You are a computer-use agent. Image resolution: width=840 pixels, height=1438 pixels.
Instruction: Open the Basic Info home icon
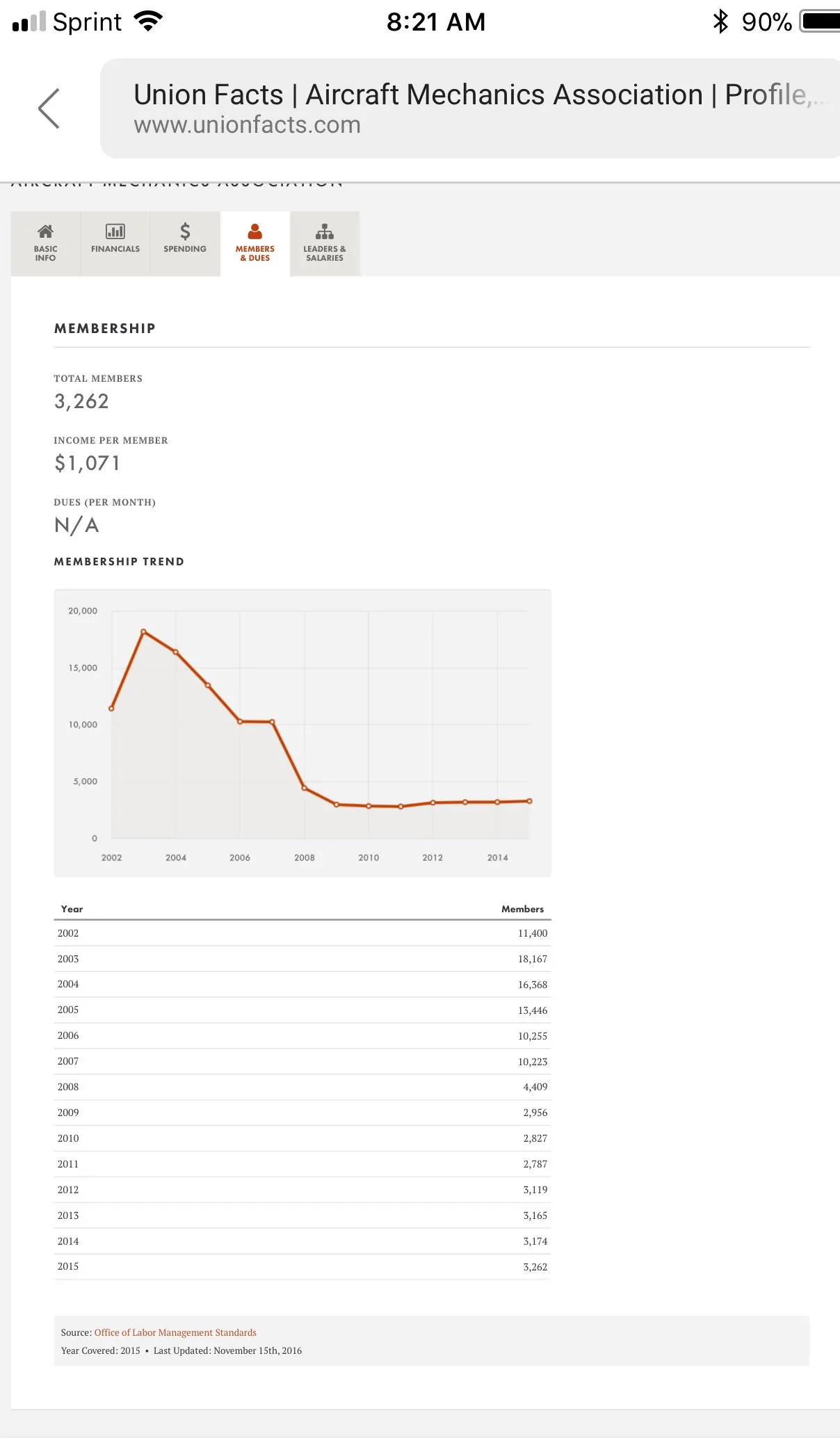(45, 232)
